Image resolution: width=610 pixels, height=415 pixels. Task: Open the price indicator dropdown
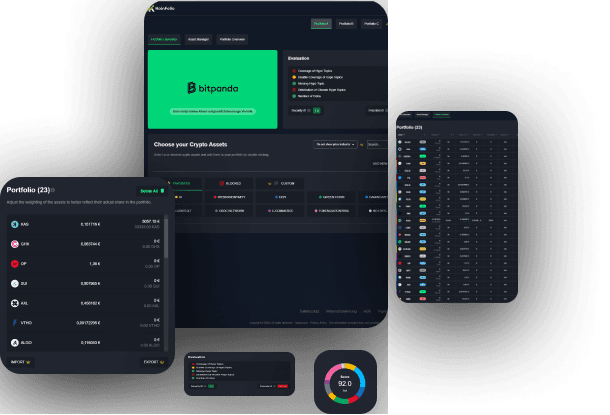point(335,144)
